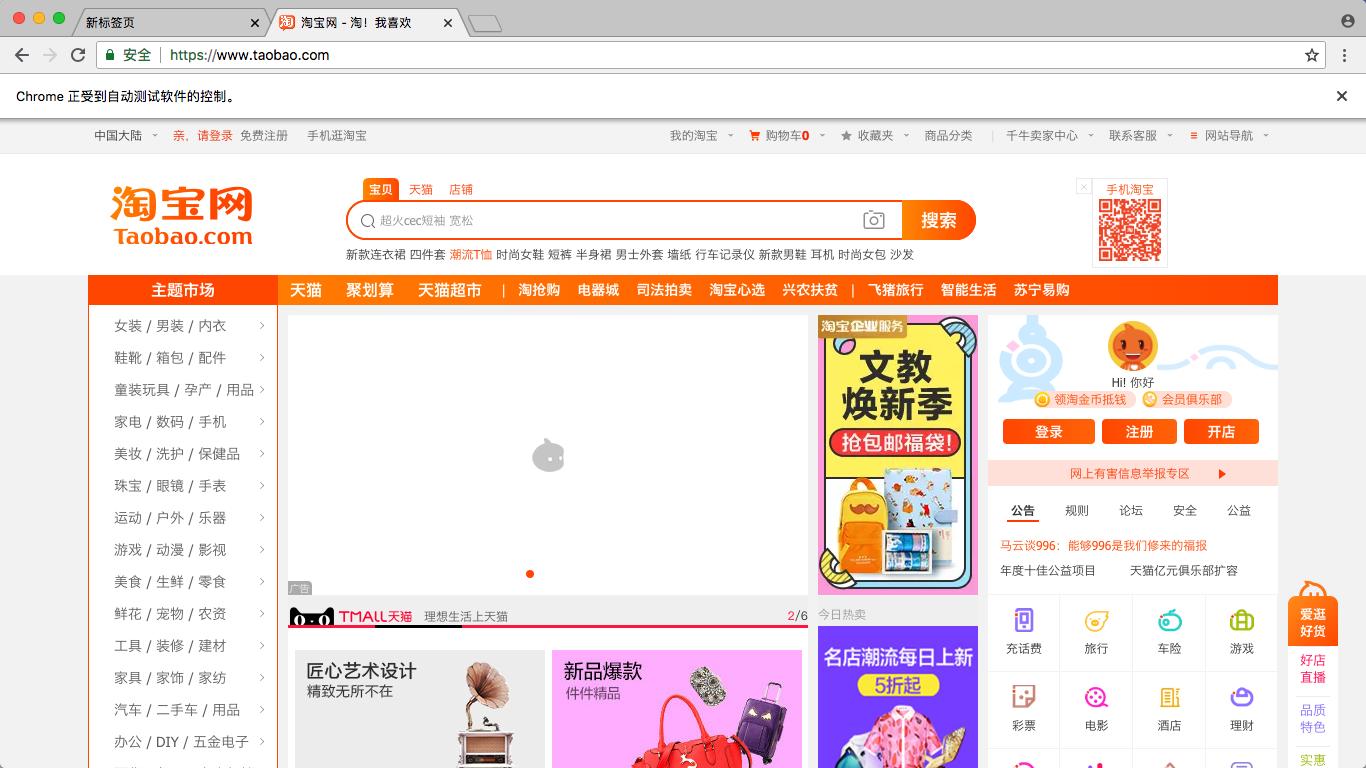Click the orange mascot user avatar

coord(1132,346)
